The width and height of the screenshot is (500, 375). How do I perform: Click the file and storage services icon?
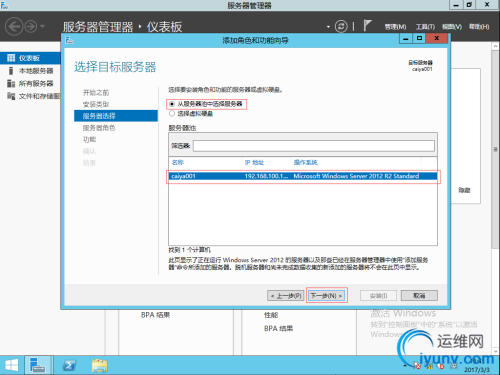[11, 96]
